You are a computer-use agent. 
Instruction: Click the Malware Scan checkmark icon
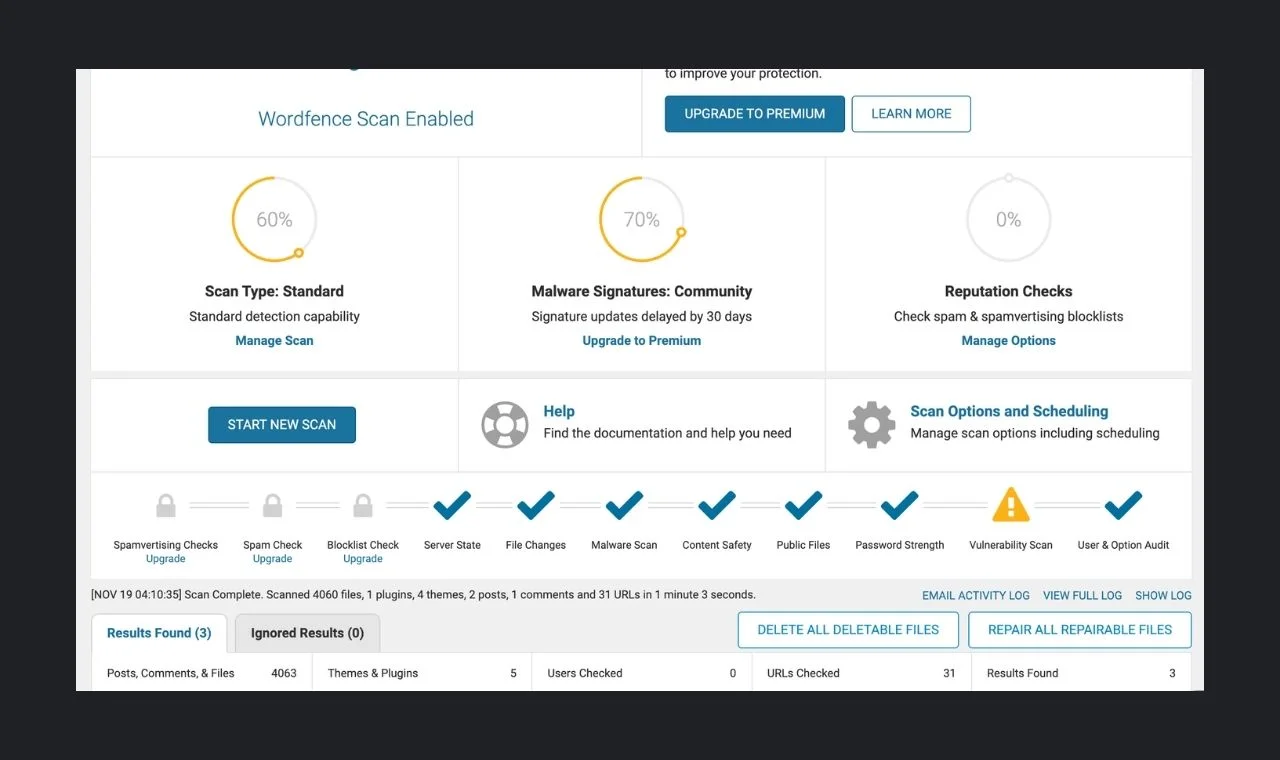coord(624,505)
